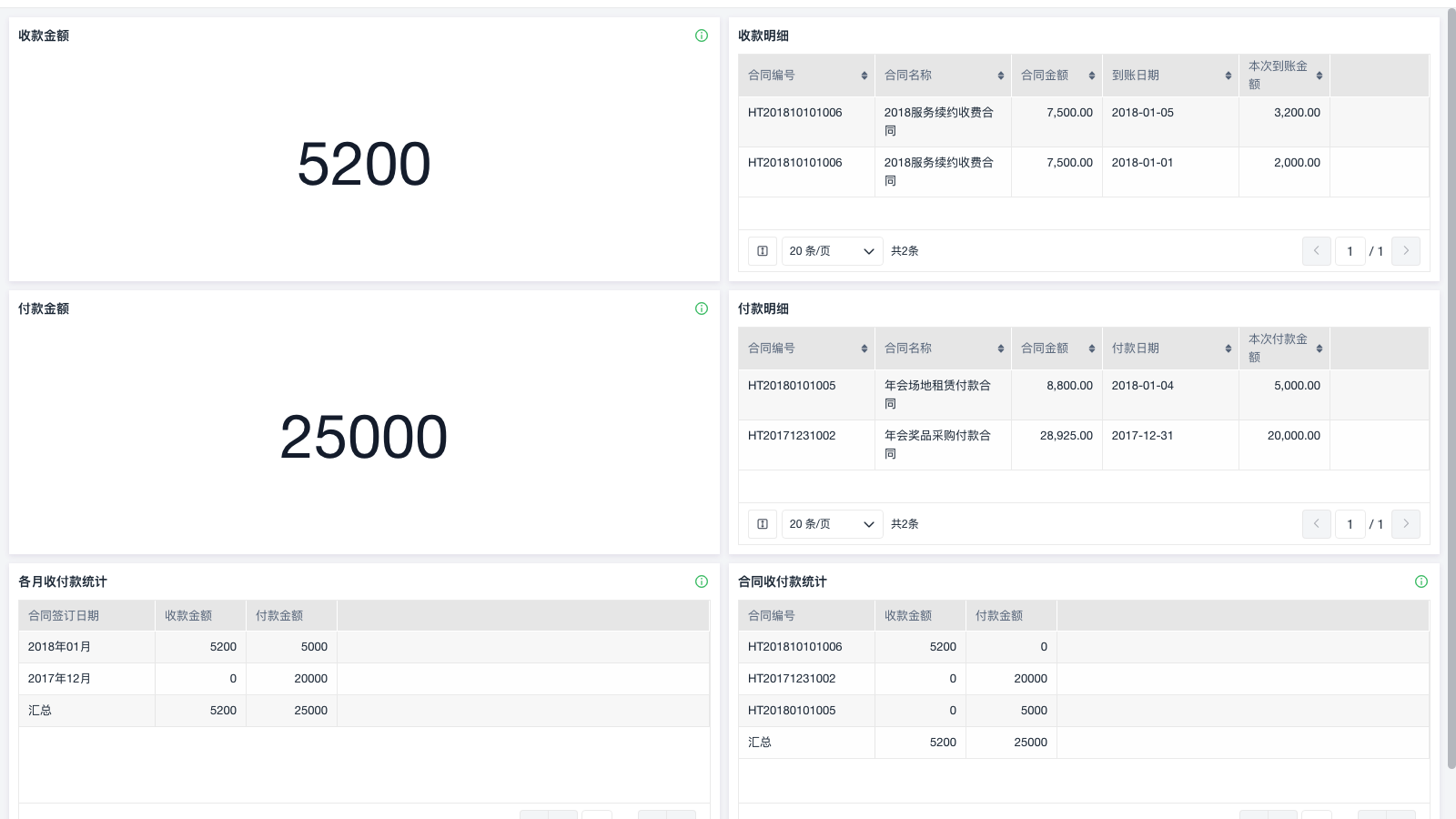Screen dimensions: 1456x819
Task: Go to next page in 付款明细
Action: [1406, 524]
